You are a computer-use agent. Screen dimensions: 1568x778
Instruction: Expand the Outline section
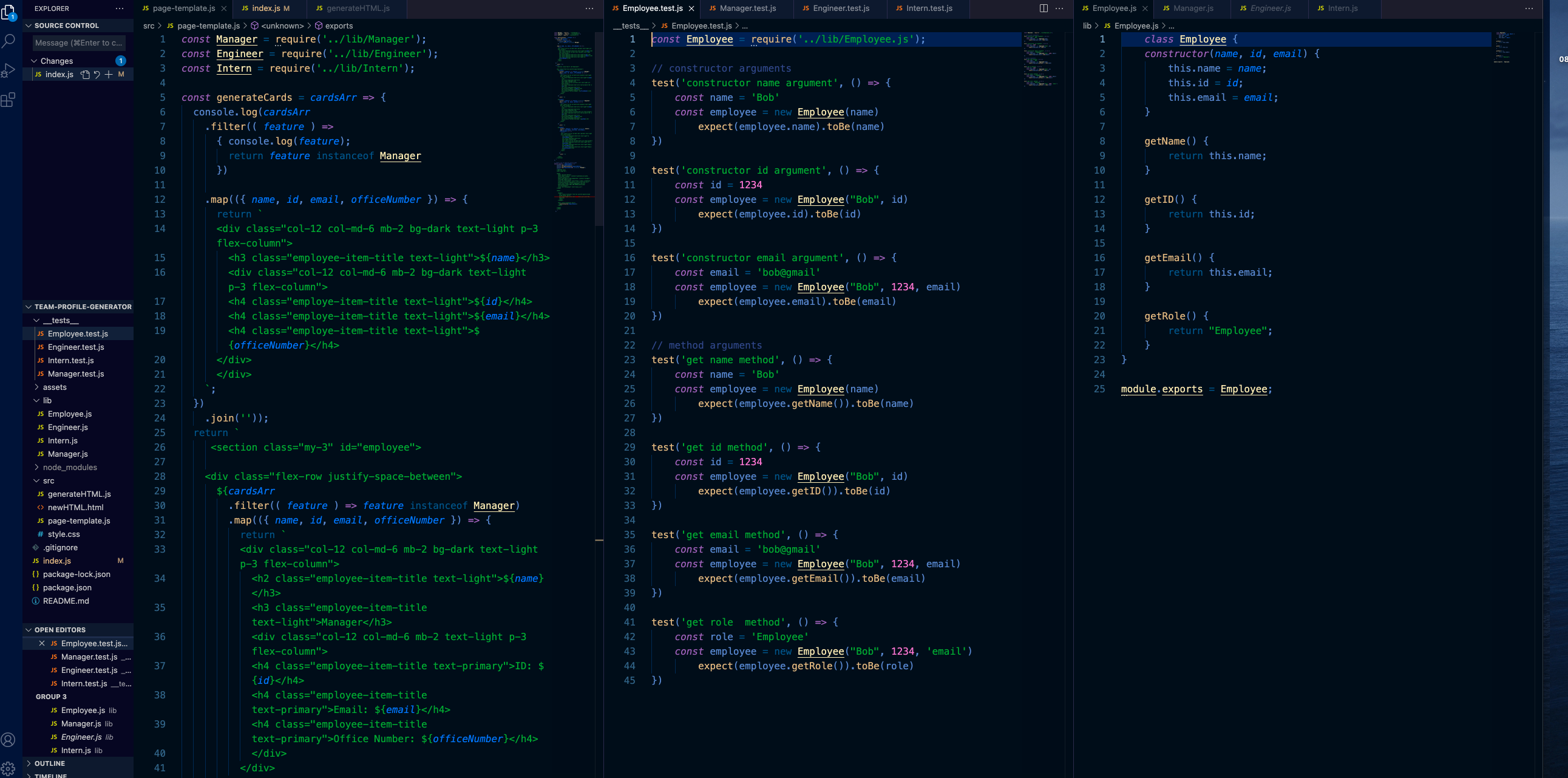click(78, 763)
